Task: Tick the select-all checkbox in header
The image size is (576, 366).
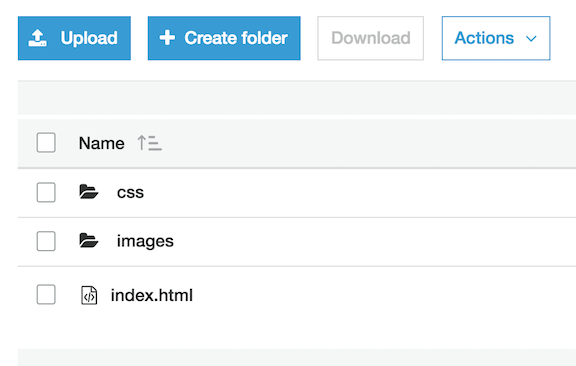Action: tap(46, 143)
